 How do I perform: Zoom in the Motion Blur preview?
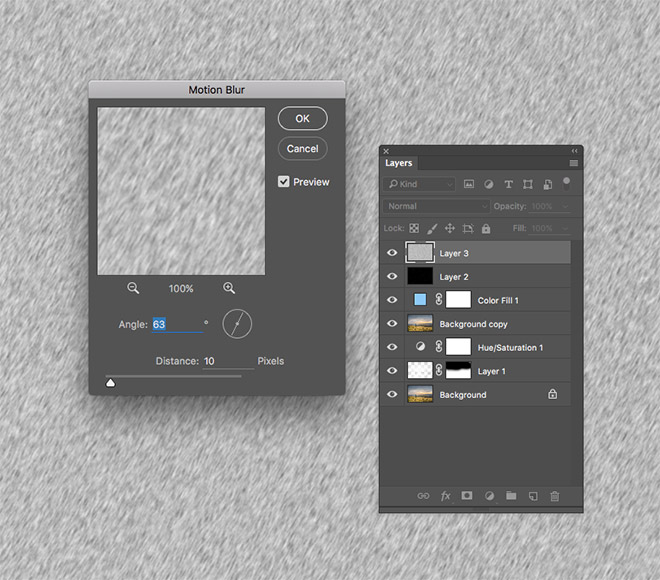[229, 288]
